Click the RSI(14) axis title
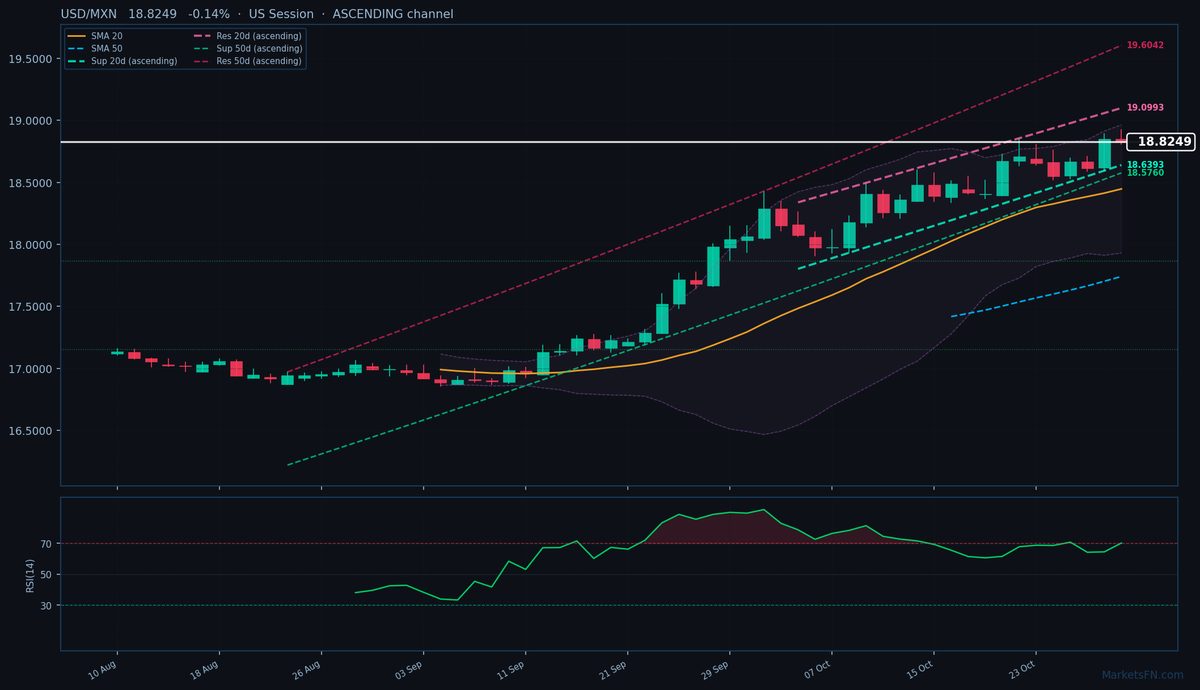Image resolution: width=1200 pixels, height=690 pixels. (31, 575)
